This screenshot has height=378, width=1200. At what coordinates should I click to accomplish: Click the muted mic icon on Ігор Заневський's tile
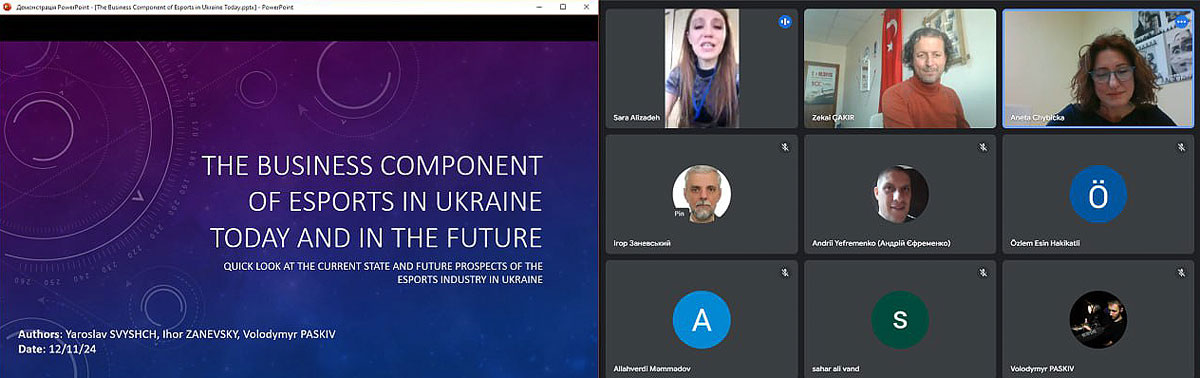[786, 147]
